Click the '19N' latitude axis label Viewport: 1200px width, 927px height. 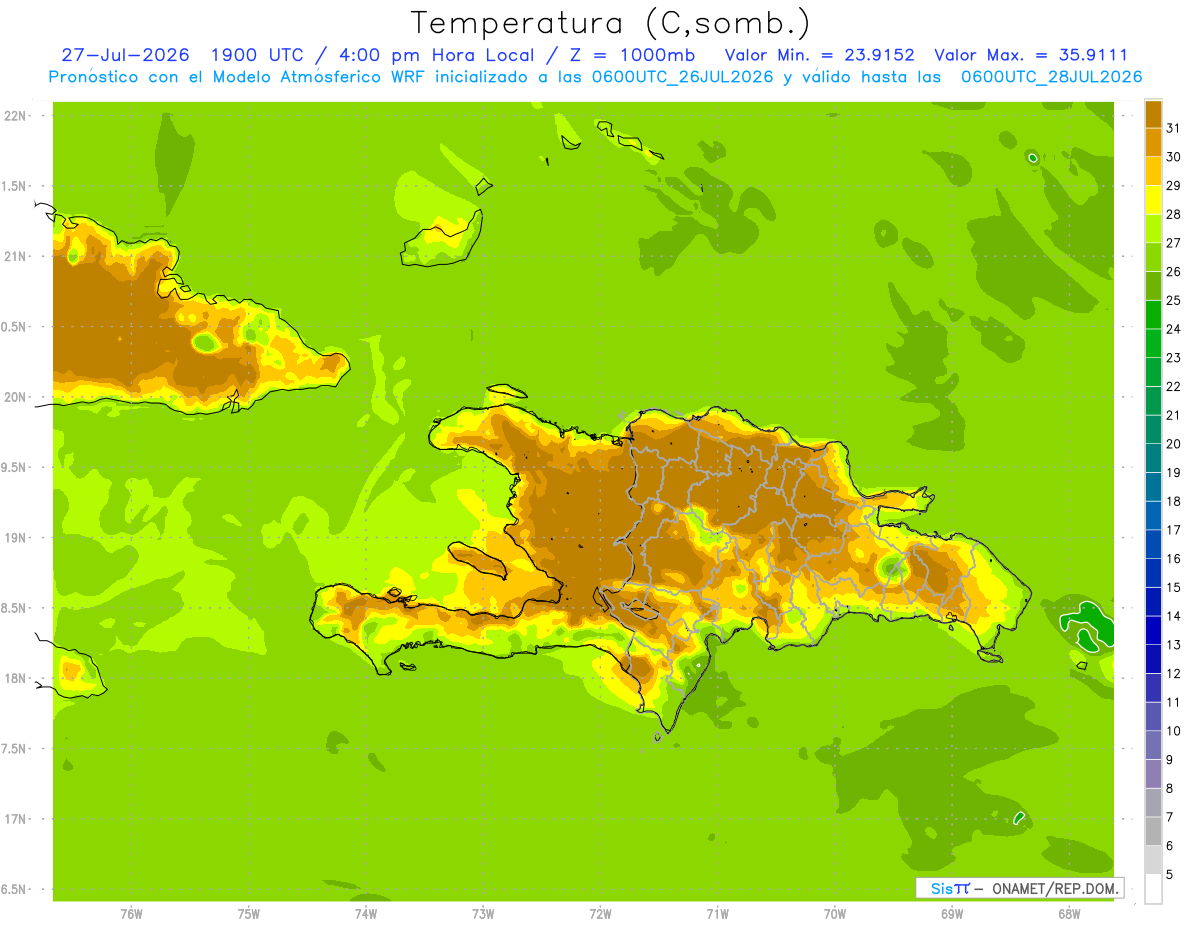point(15,538)
